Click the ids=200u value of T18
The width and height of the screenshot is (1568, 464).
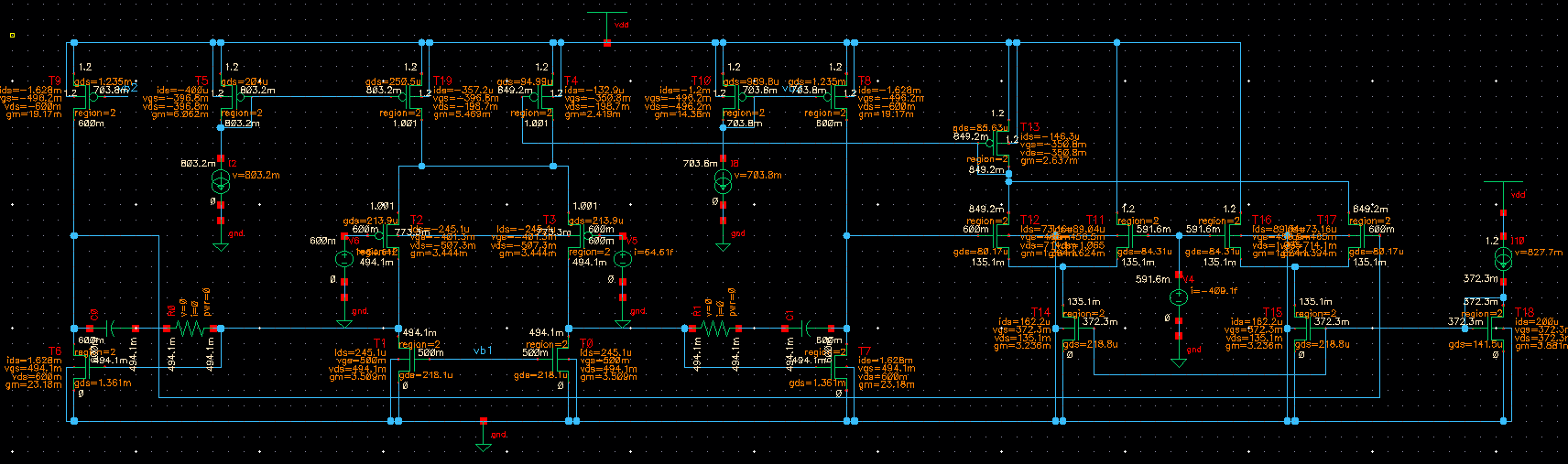(x=1536, y=322)
